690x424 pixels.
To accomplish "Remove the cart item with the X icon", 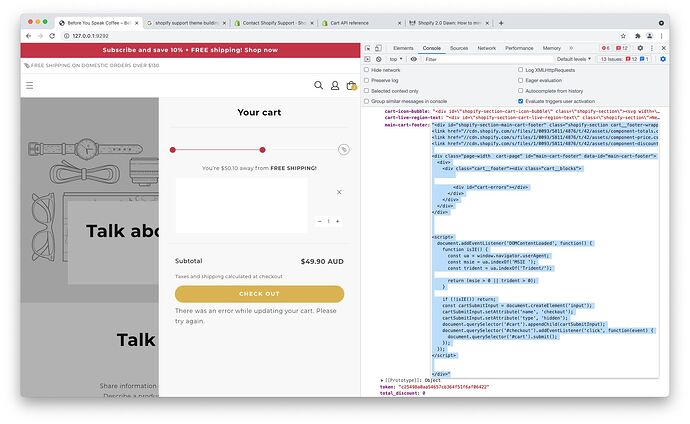I will [x=339, y=192].
